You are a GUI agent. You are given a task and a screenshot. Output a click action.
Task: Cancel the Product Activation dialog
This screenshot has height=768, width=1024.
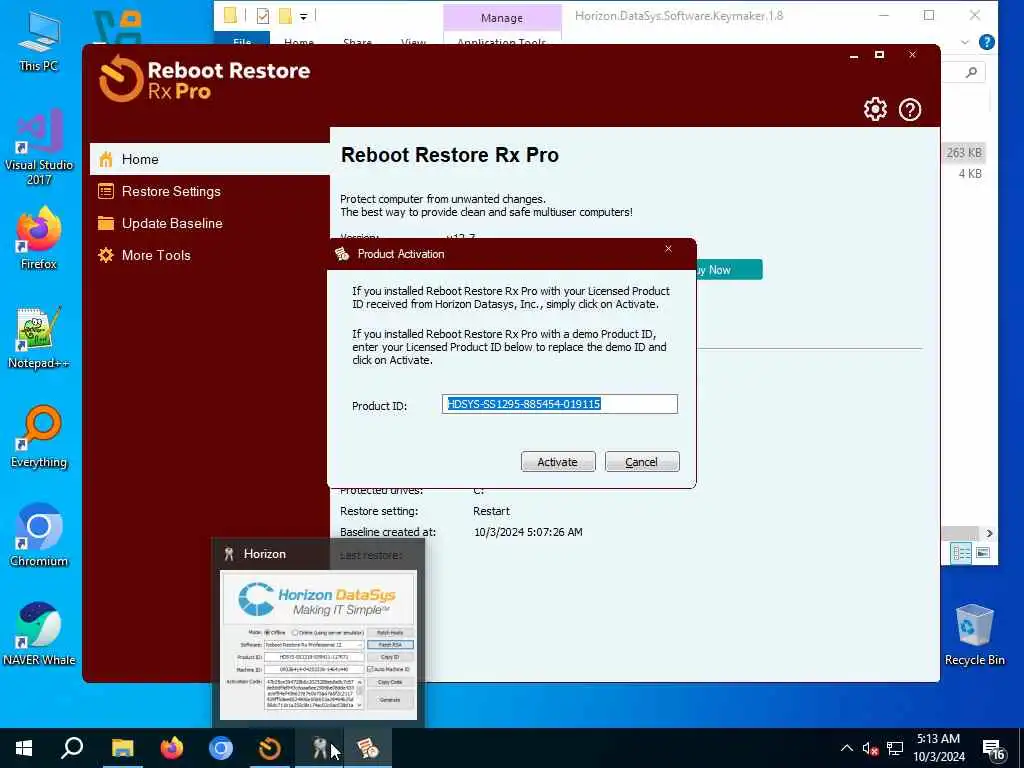click(642, 462)
